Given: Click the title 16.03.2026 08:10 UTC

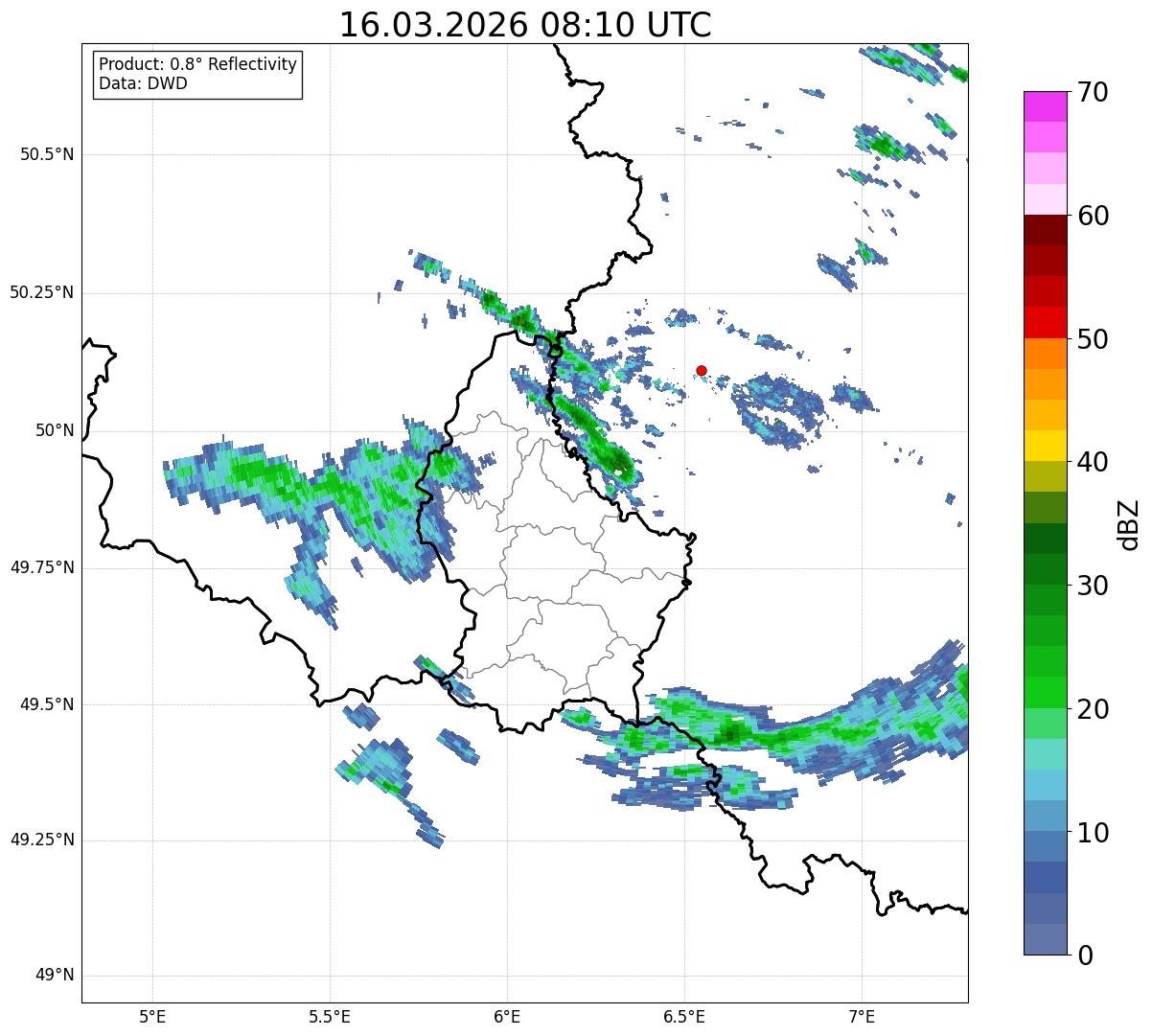Looking at the screenshot, I should tap(525, 24).
